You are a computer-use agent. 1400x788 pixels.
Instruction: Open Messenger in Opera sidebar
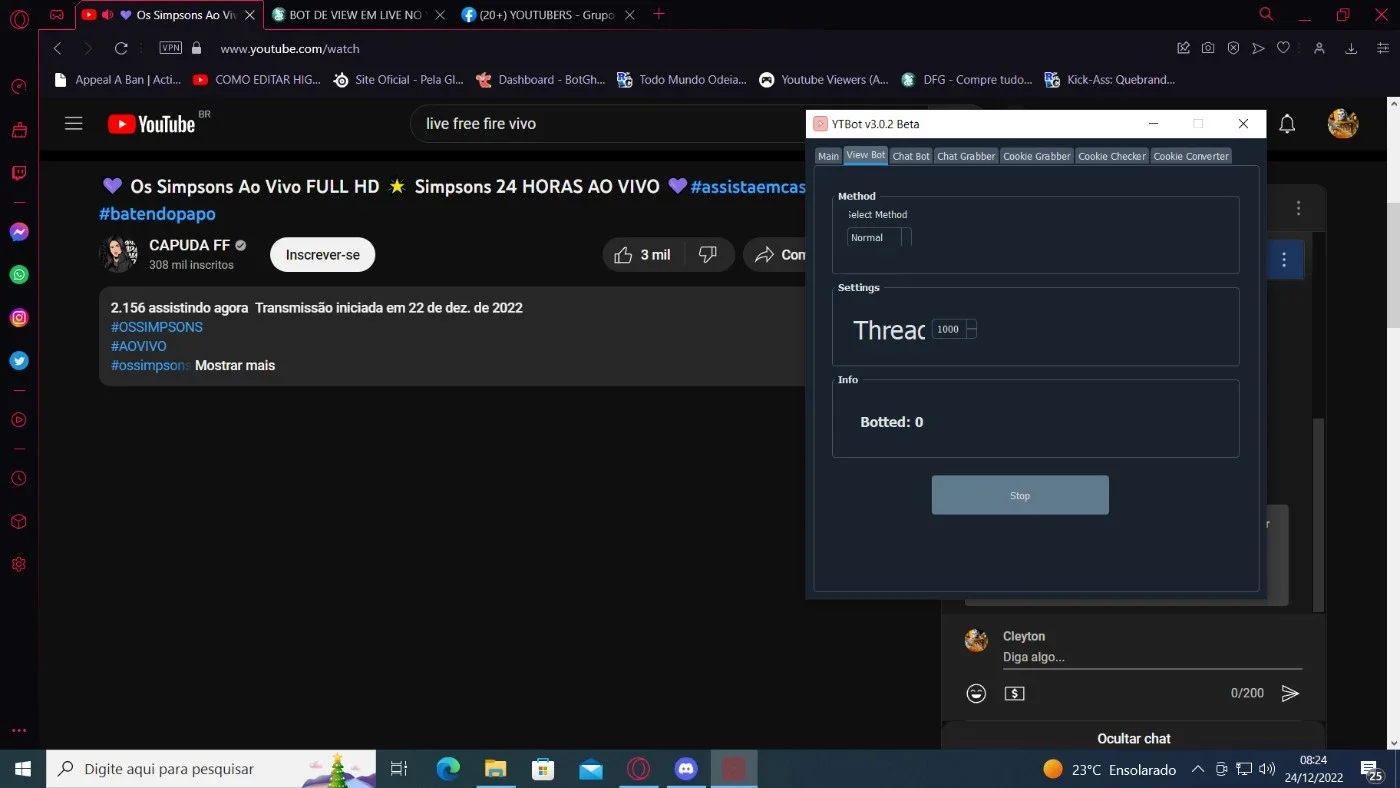pos(19,232)
